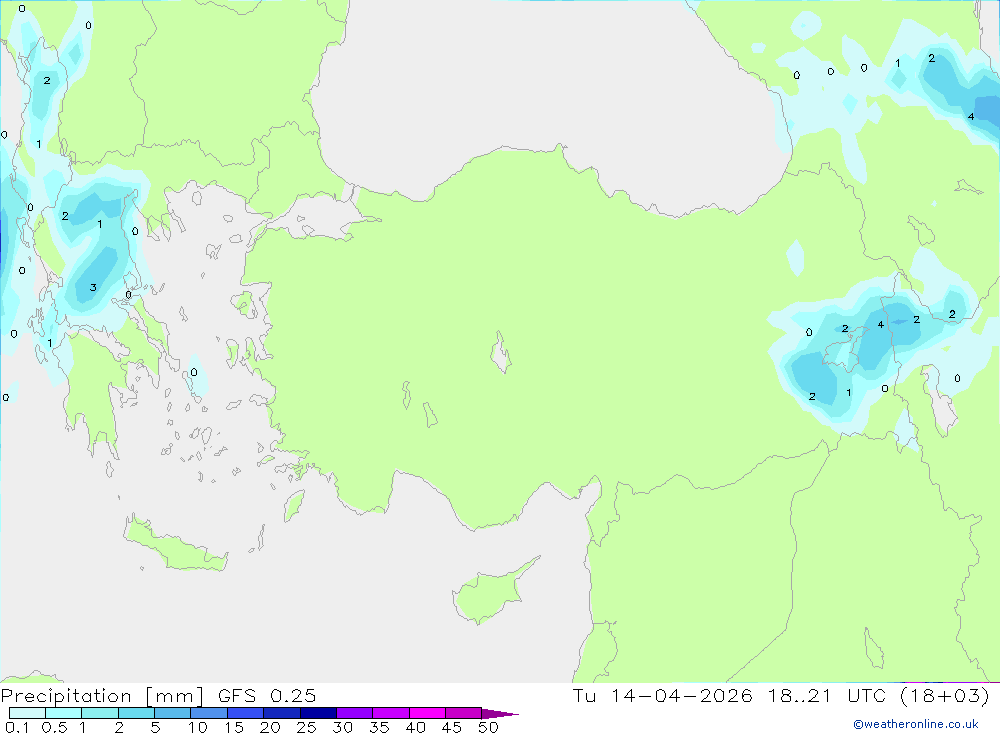Image resolution: width=1000 pixels, height=733 pixels.
Task: Click the 'Precipitation [mm]' title text
Action: (x=102, y=696)
